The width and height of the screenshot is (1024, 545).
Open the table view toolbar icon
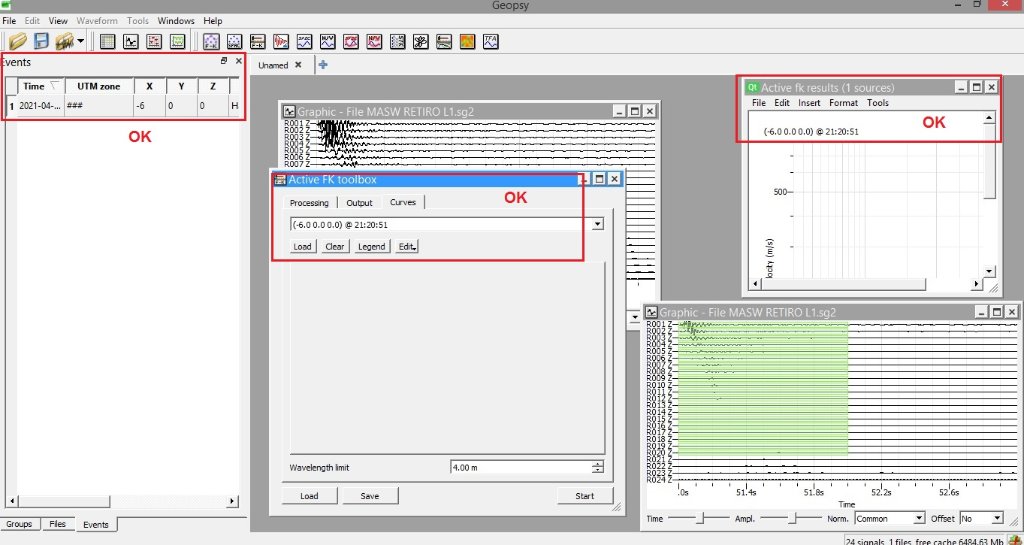click(x=108, y=41)
